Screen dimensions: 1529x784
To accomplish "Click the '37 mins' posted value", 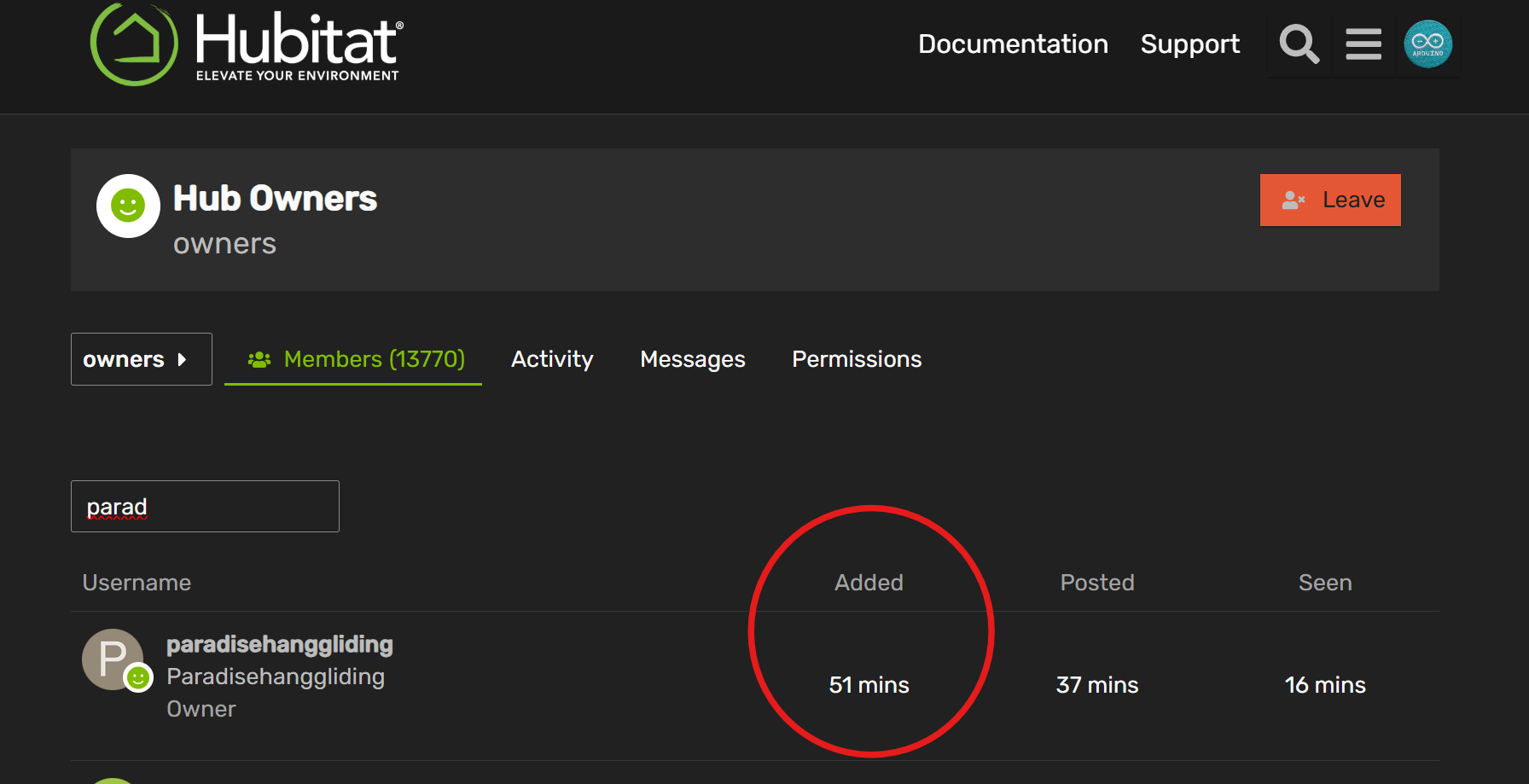I will click(x=1097, y=685).
